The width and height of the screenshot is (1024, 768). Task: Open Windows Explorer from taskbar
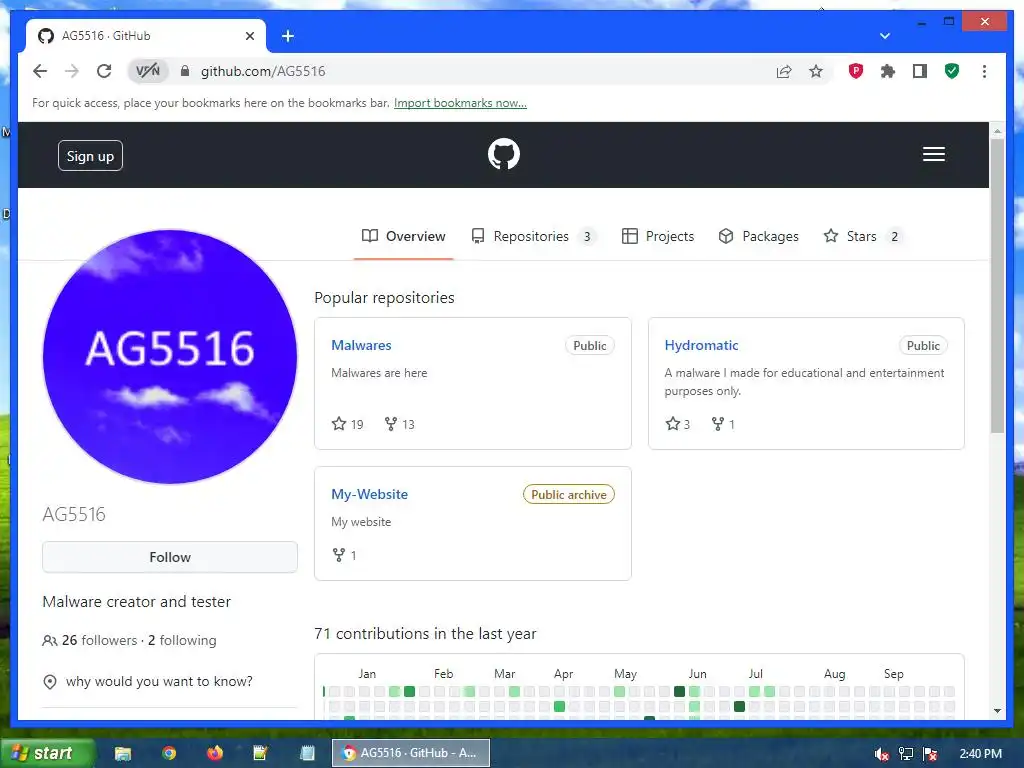pos(123,753)
